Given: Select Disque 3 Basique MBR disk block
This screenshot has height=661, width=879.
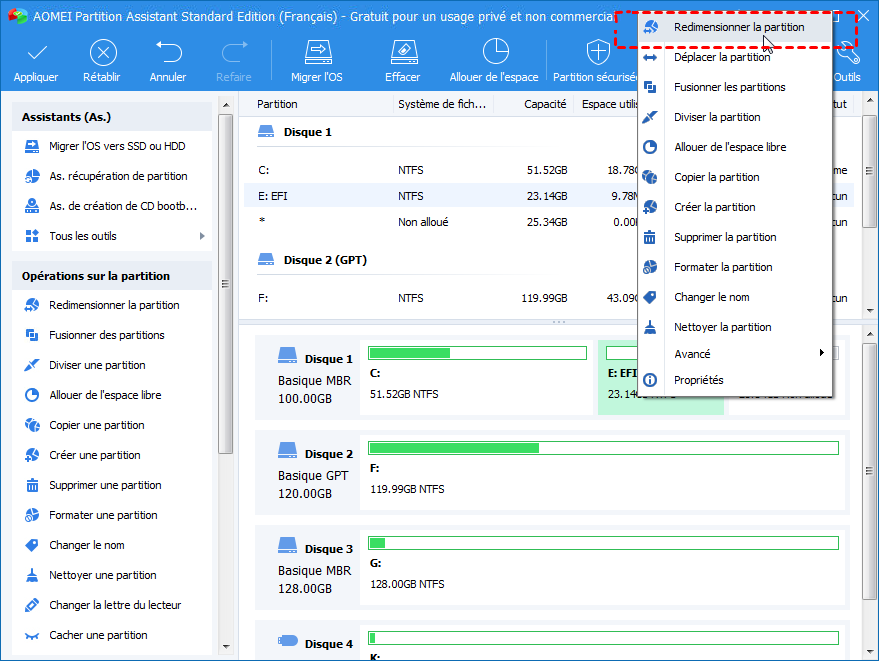Looking at the screenshot, I should [307, 567].
